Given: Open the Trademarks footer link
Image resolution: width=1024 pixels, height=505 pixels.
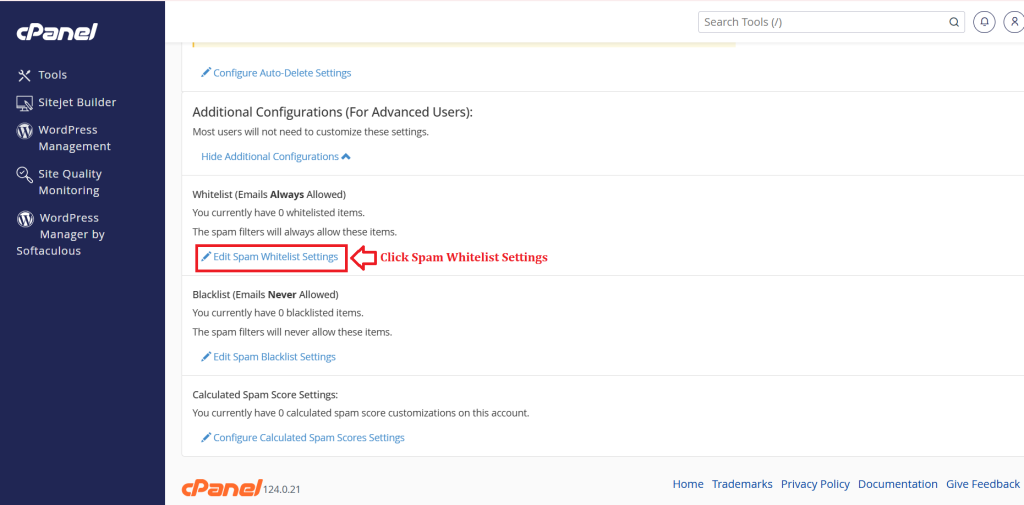Looking at the screenshot, I should coord(742,484).
